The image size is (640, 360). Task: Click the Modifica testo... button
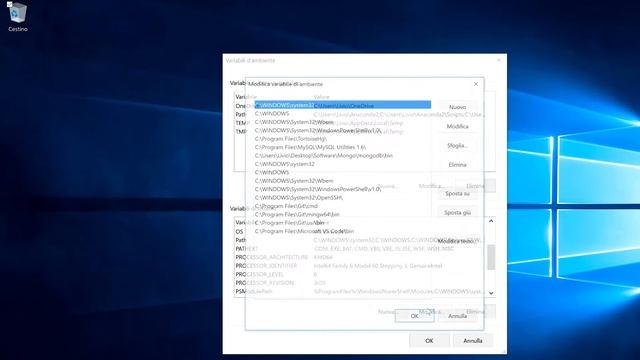[x=457, y=241]
